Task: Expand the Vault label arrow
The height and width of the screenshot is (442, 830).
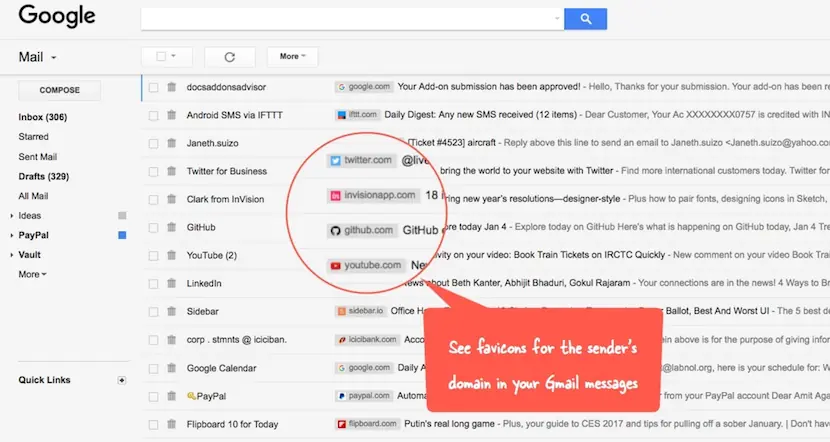Action: 12,255
